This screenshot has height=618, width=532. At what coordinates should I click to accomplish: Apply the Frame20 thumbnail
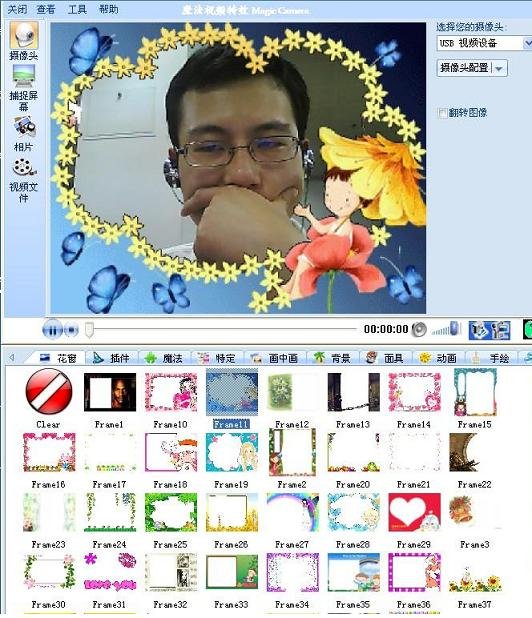[x=353, y=452]
